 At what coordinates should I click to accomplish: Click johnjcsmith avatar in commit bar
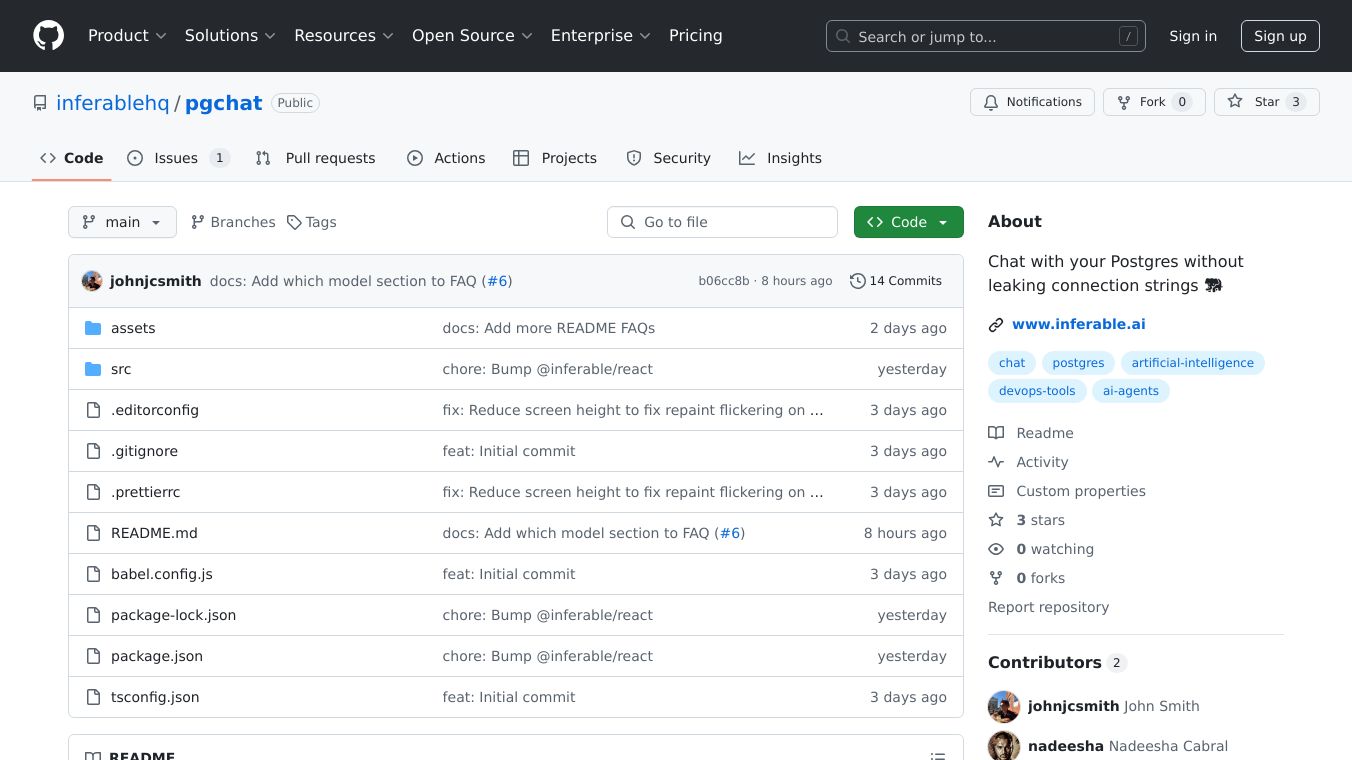pyautogui.click(x=92, y=281)
